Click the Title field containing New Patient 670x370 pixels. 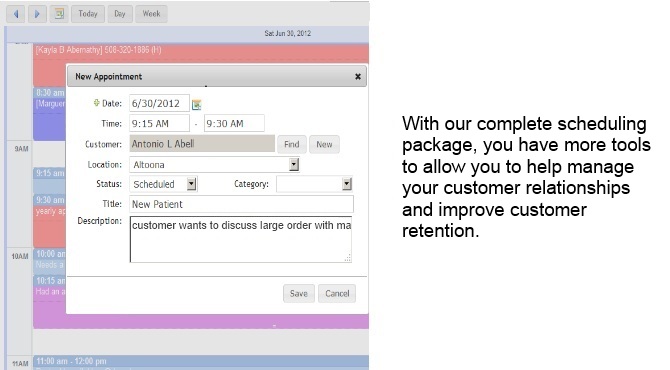(x=241, y=204)
